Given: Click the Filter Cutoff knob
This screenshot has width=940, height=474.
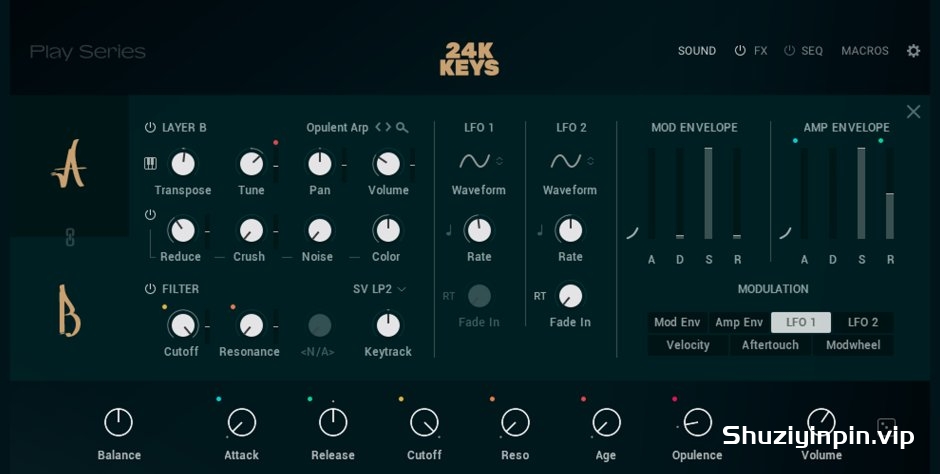Looking at the screenshot, I should click(x=183, y=325).
